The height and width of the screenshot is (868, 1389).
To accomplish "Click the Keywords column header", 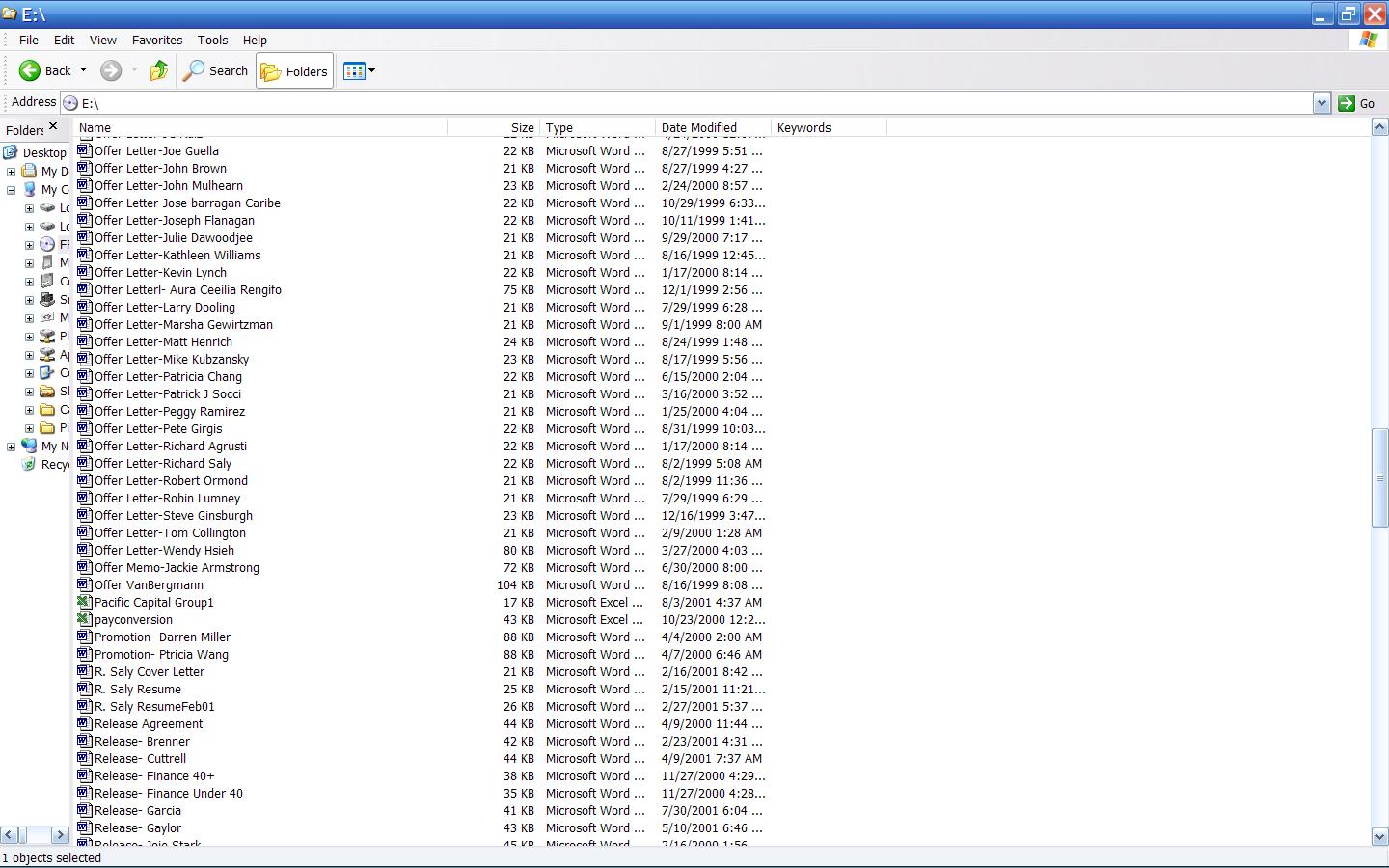I will tap(829, 127).
